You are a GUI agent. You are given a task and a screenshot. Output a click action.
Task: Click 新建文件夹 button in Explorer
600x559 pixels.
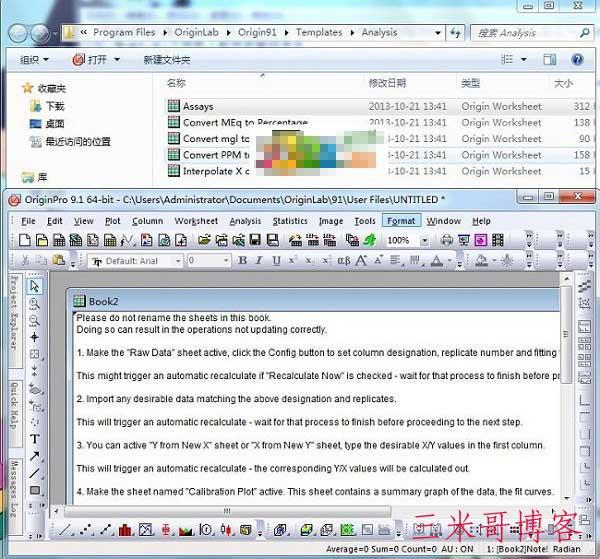point(166,60)
